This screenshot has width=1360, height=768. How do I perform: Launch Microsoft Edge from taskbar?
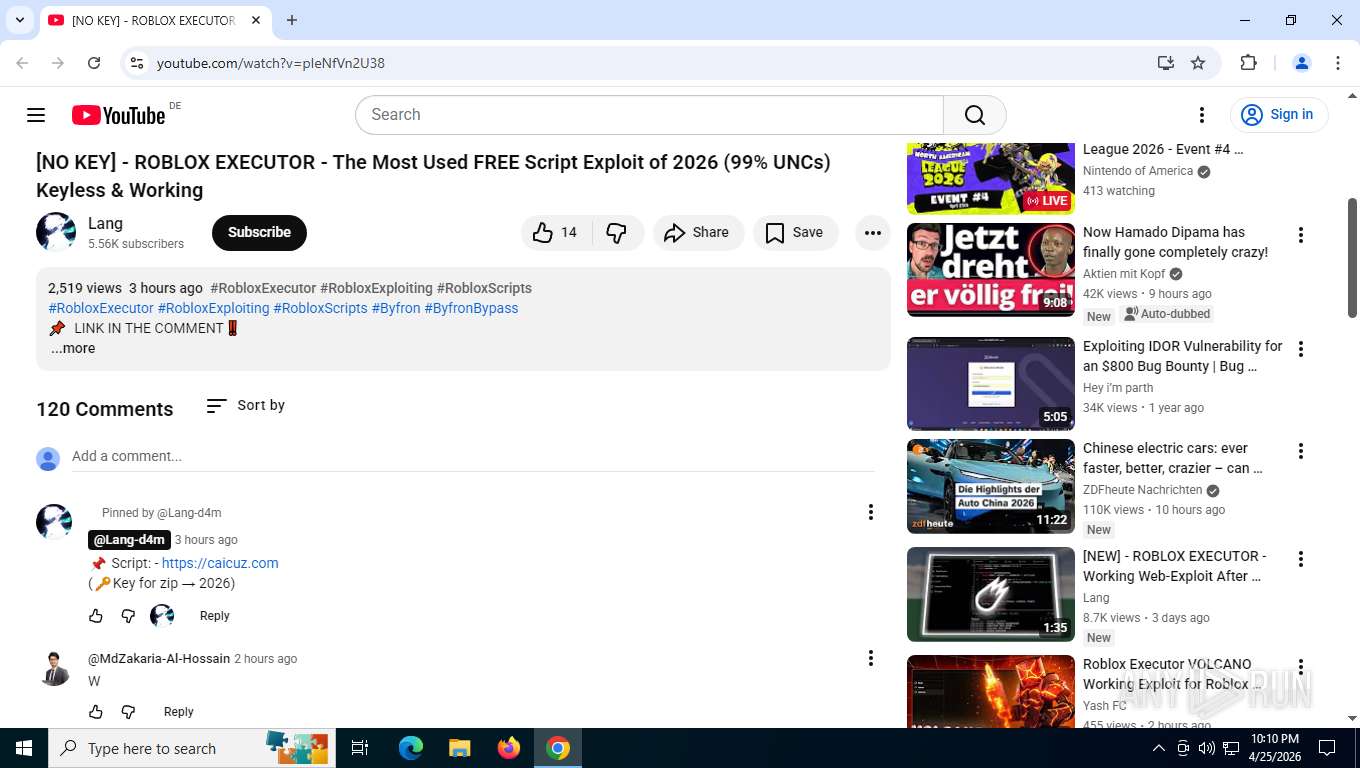coord(411,748)
